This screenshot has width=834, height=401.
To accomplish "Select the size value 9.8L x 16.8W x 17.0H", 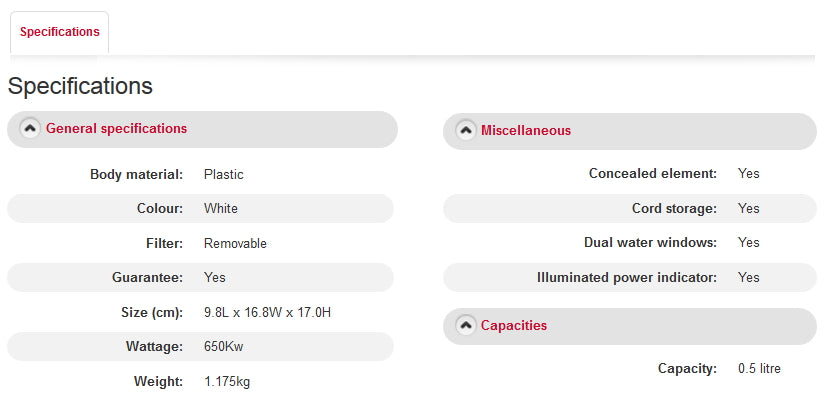I will point(267,313).
